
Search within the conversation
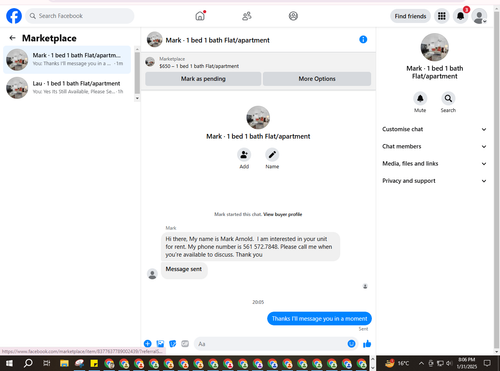[x=448, y=98]
